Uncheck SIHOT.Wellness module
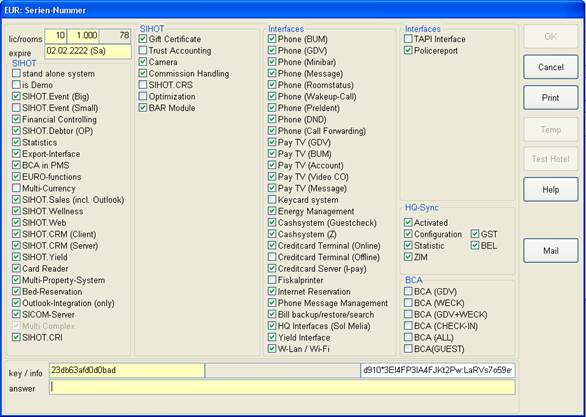This screenshot has width=586, height=417. click(x=16, y=211)
